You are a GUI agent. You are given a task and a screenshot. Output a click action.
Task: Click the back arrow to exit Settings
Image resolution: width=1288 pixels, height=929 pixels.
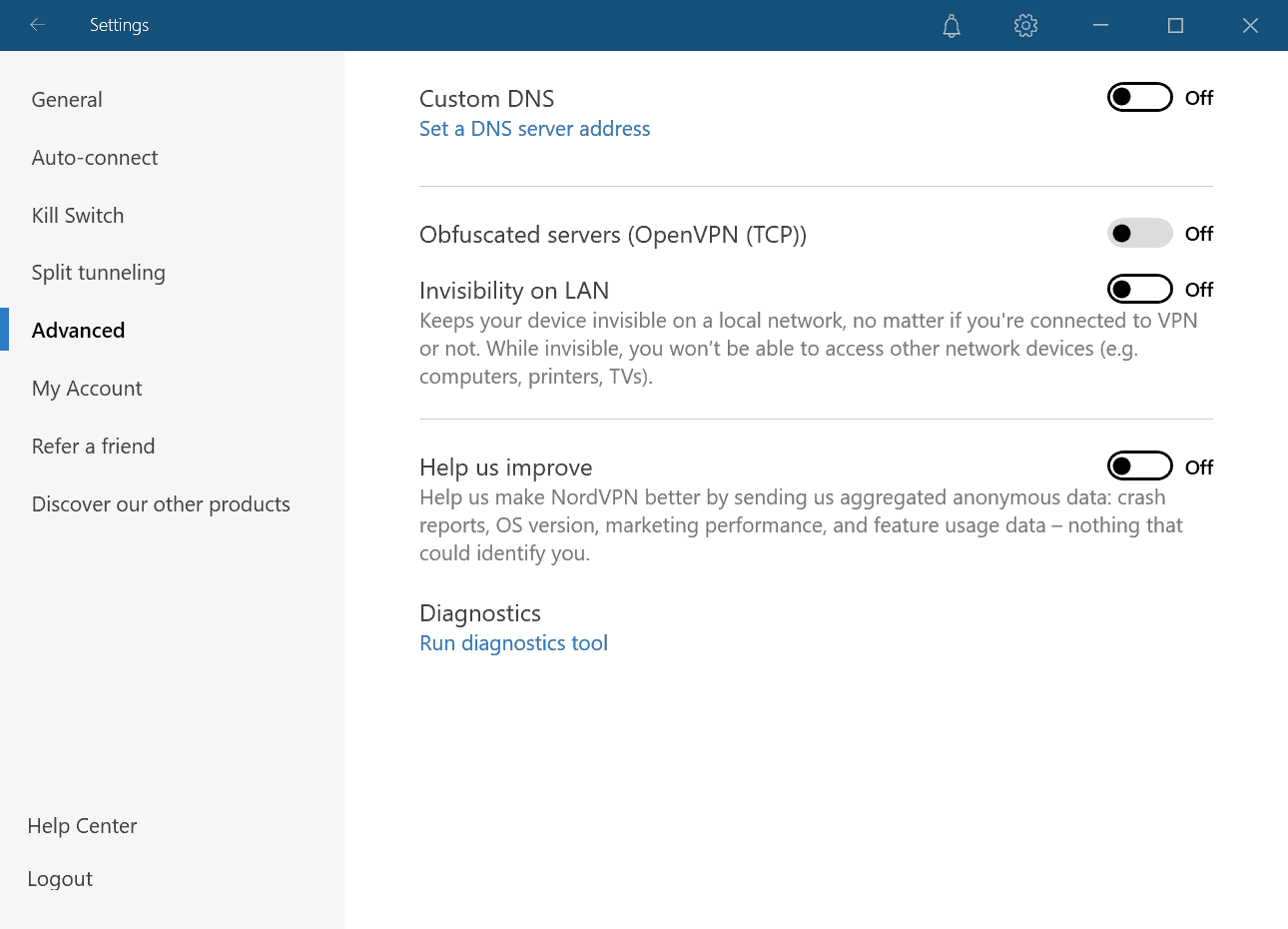(x=37, y=25)
